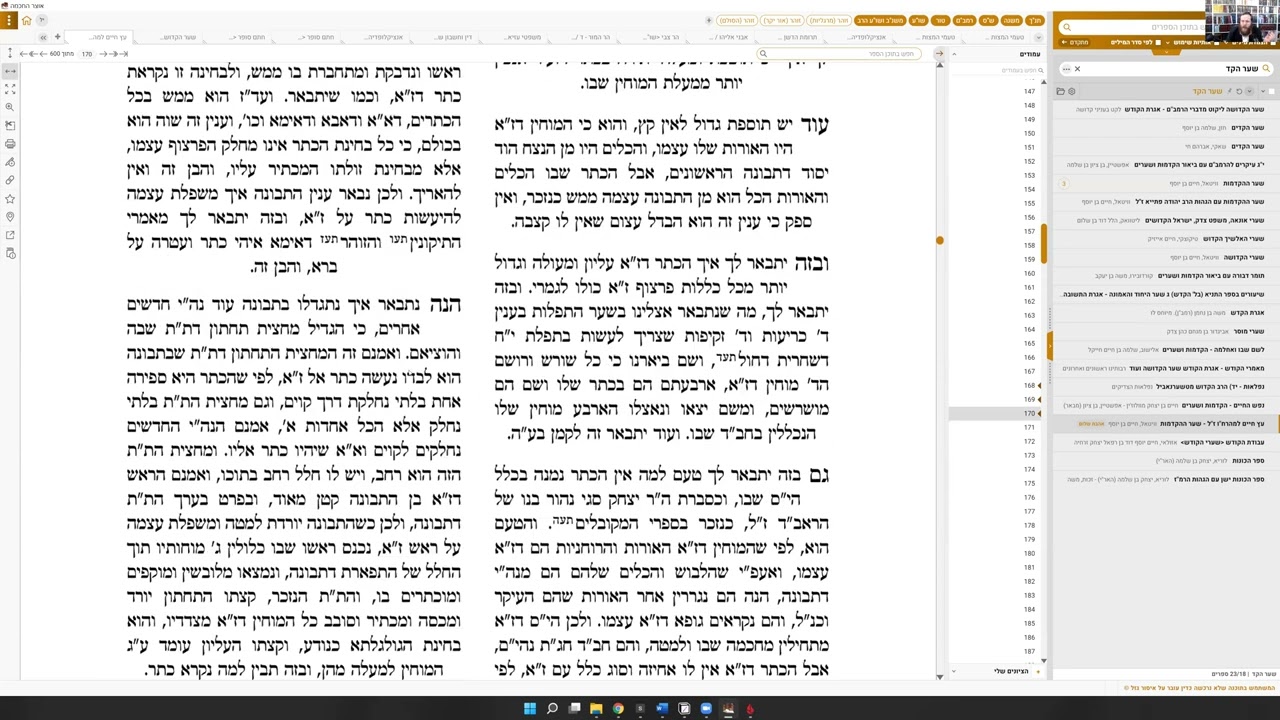1280x720 pixels.
Task: Open results settings gear icon
Action: click(x=1072, y=91)
